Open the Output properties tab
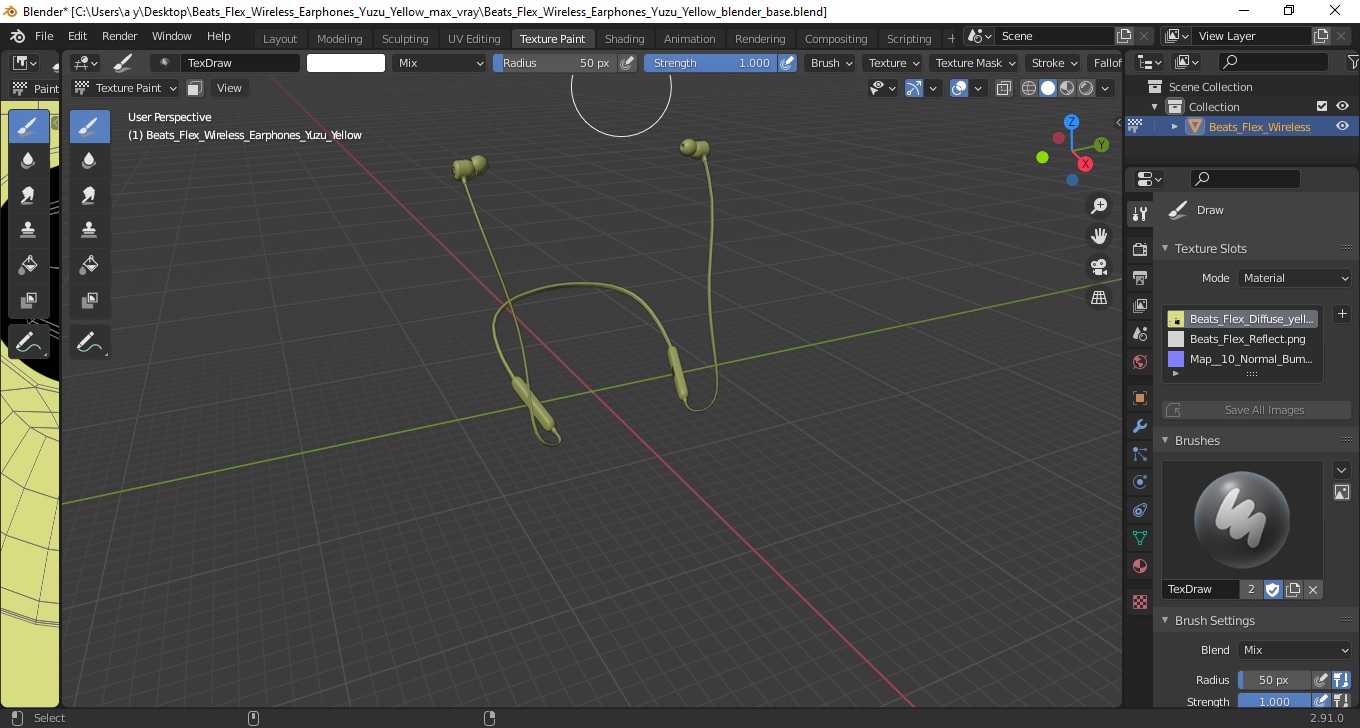 tap(1139, 277)
